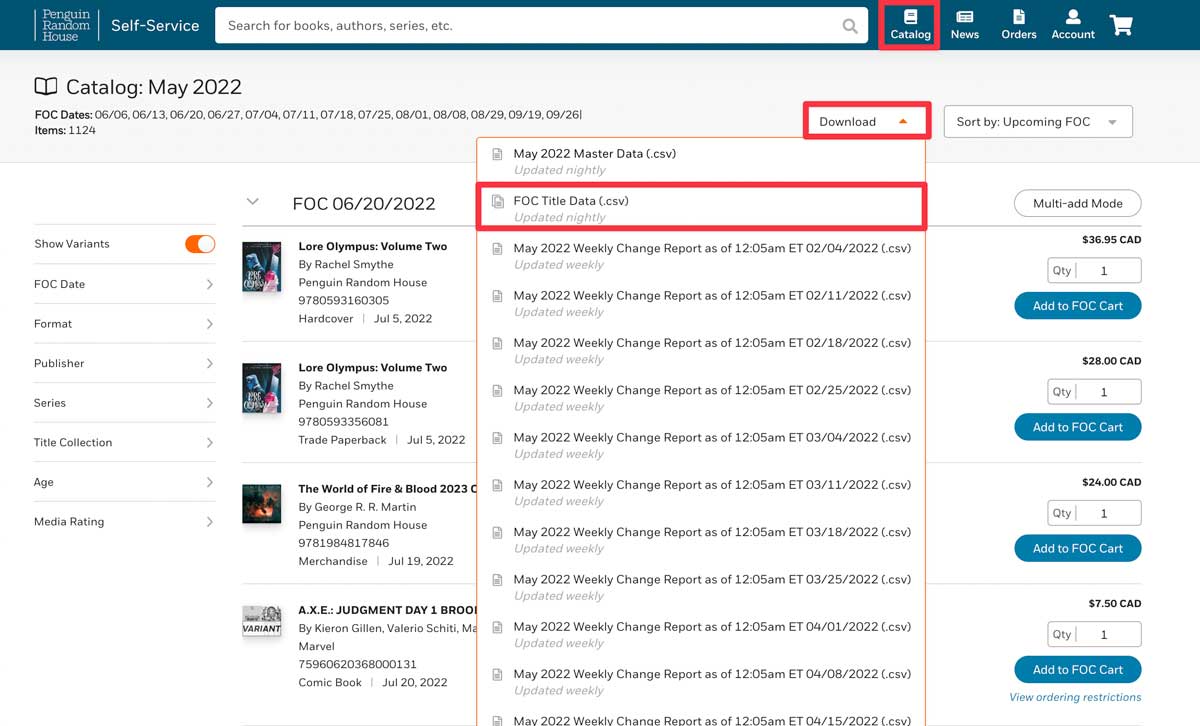Image resolution: width=1200 pixels, height=726 pixels.
Task: Click the search magnifier icon
Action: 850,26
